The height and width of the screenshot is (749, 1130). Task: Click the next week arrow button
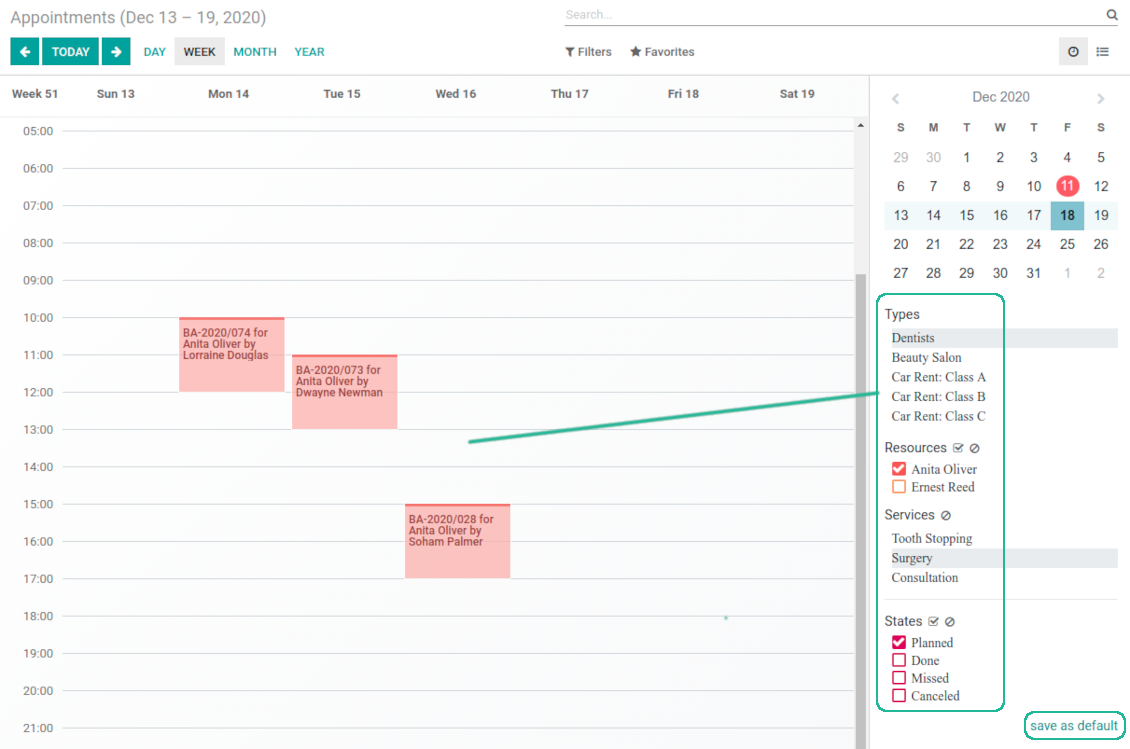click(x=116, y=52)
